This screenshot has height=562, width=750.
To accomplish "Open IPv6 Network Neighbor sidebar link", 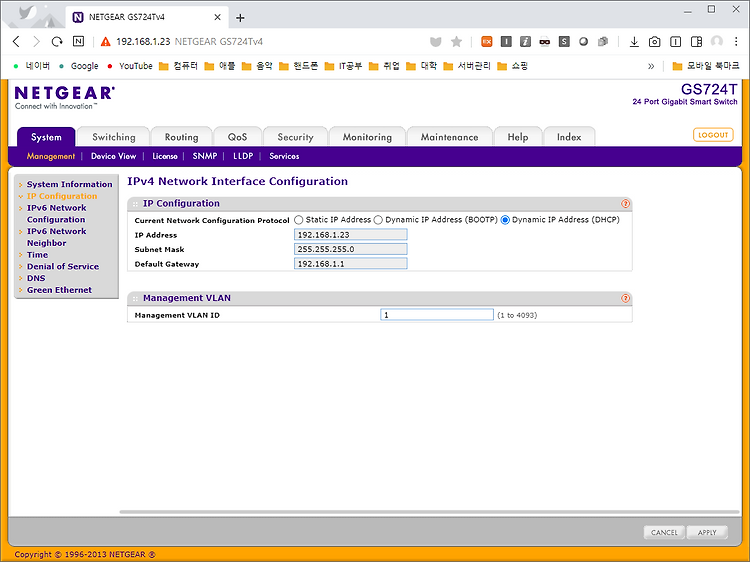I will tap(56, 237).
